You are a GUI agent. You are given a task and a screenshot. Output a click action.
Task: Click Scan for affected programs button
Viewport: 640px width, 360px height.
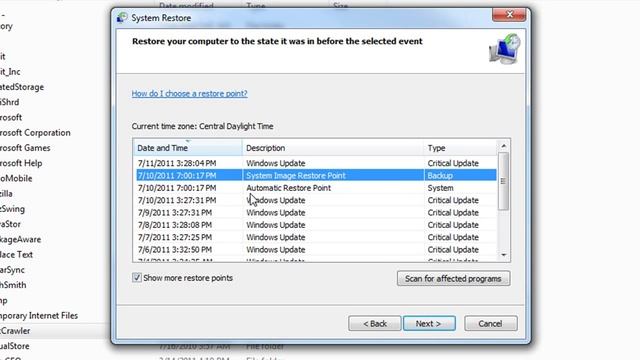(453, 278)
